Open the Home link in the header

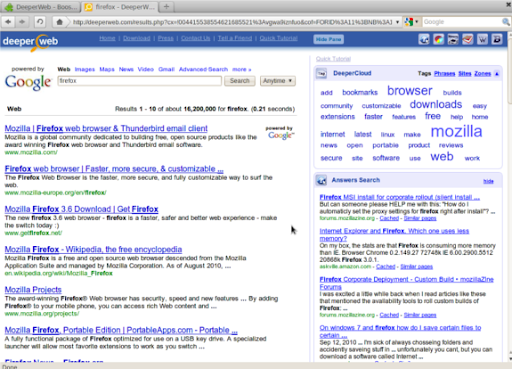coord(107,38)
